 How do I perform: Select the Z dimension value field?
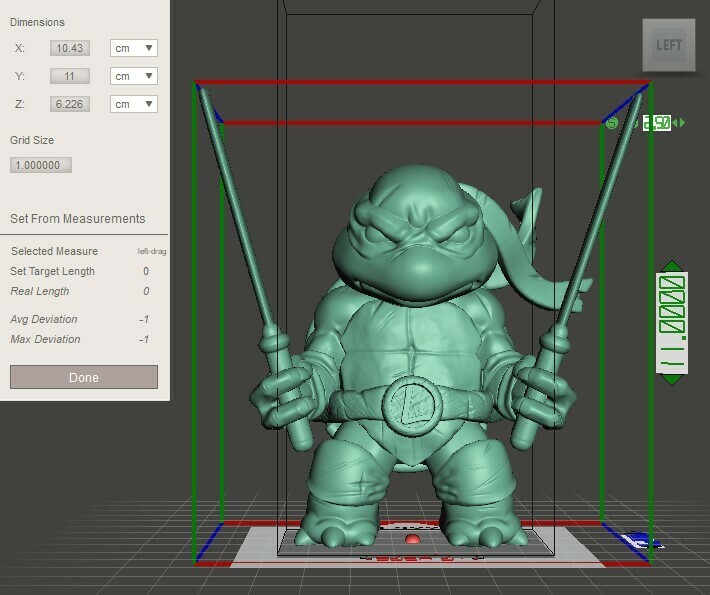click(70, 104)
